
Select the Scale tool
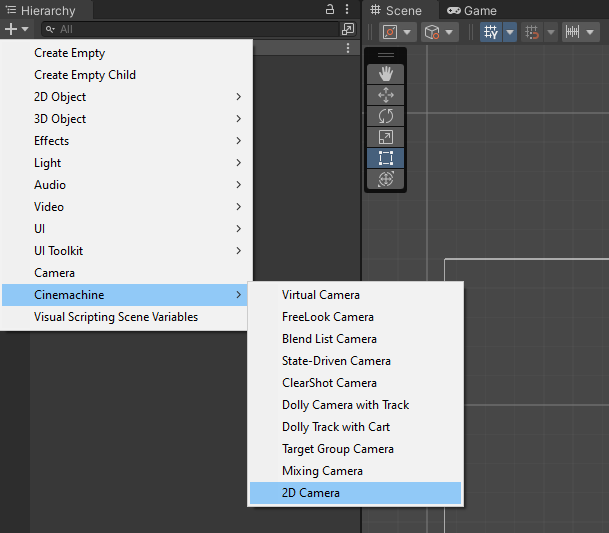[386, 137]
